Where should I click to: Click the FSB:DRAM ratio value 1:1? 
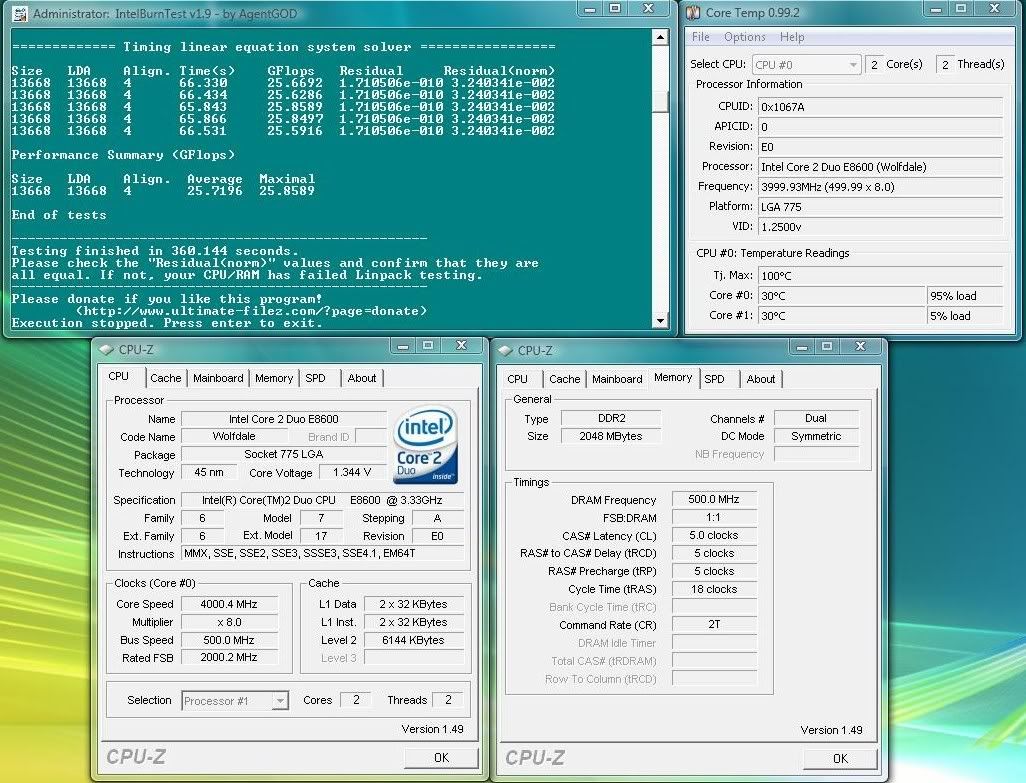pyautogui.click(x=714, y=517)
